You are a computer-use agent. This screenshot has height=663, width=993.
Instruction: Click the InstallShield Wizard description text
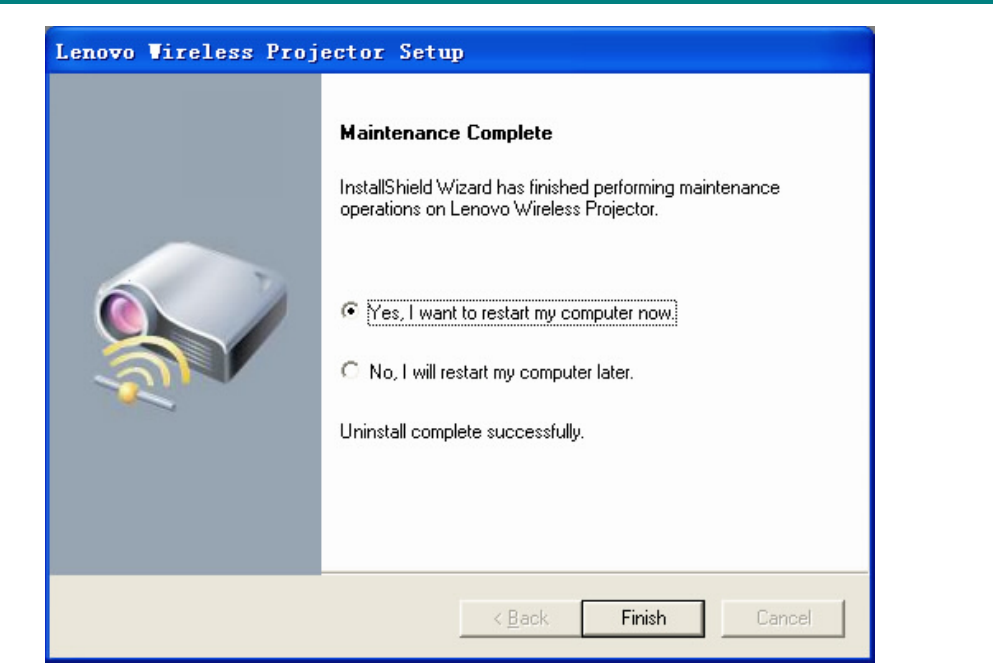pos(560,198)
